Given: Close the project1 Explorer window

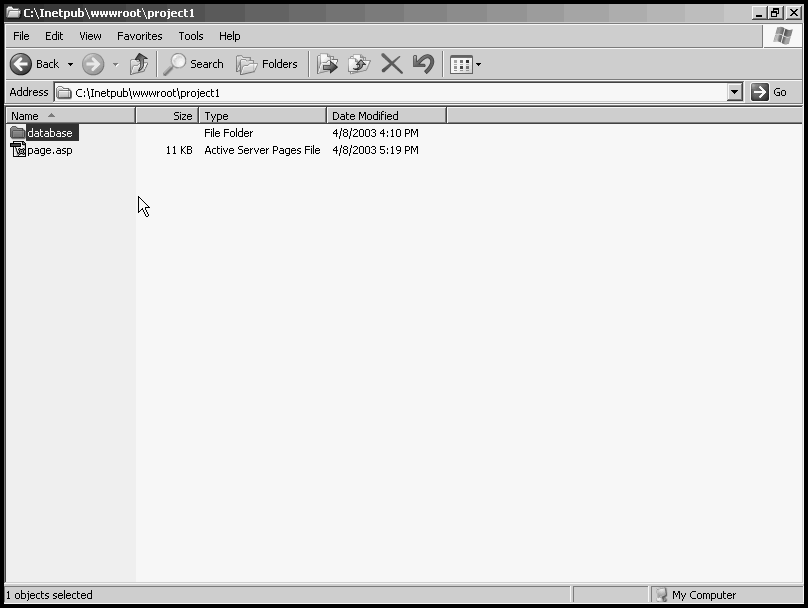Looking at the screenshot, I should pos(793,13).
